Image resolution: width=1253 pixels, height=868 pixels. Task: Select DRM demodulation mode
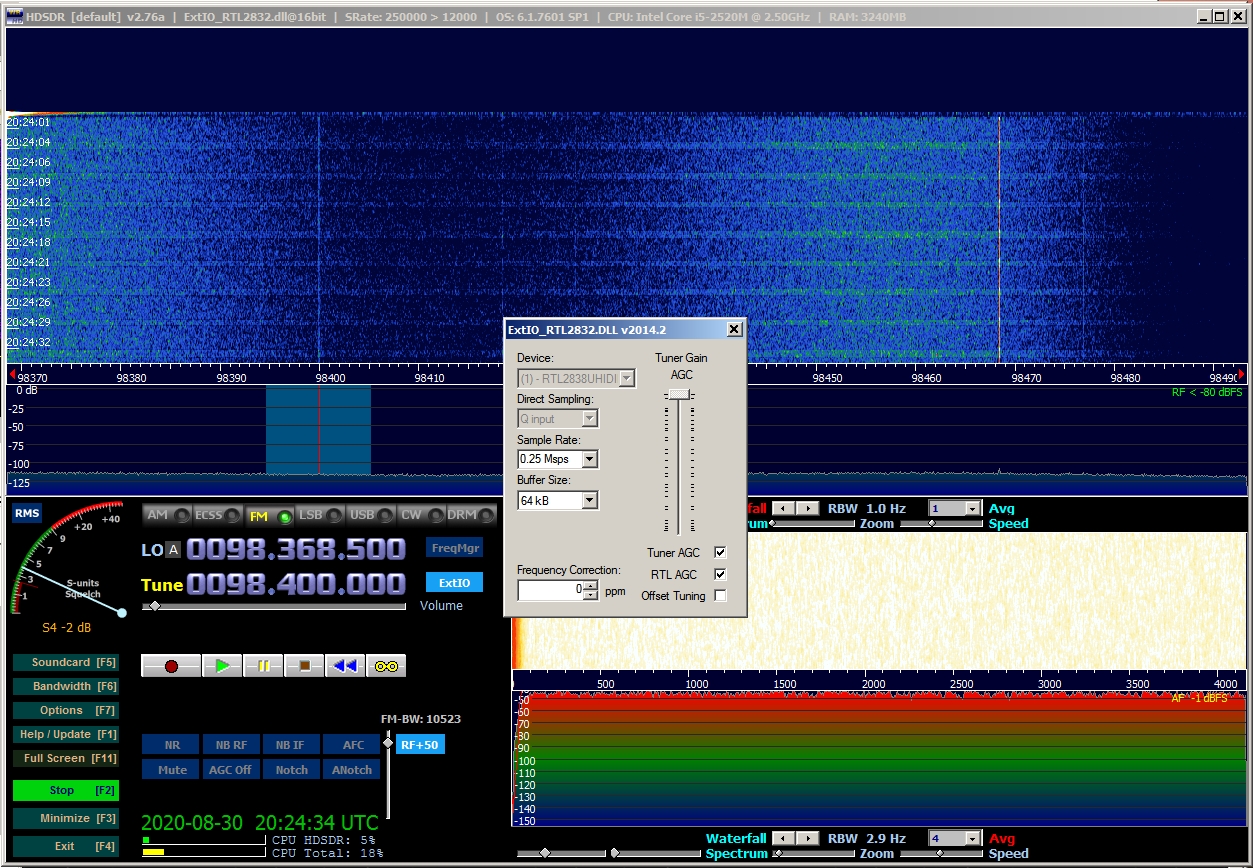(x=471, y=515)
